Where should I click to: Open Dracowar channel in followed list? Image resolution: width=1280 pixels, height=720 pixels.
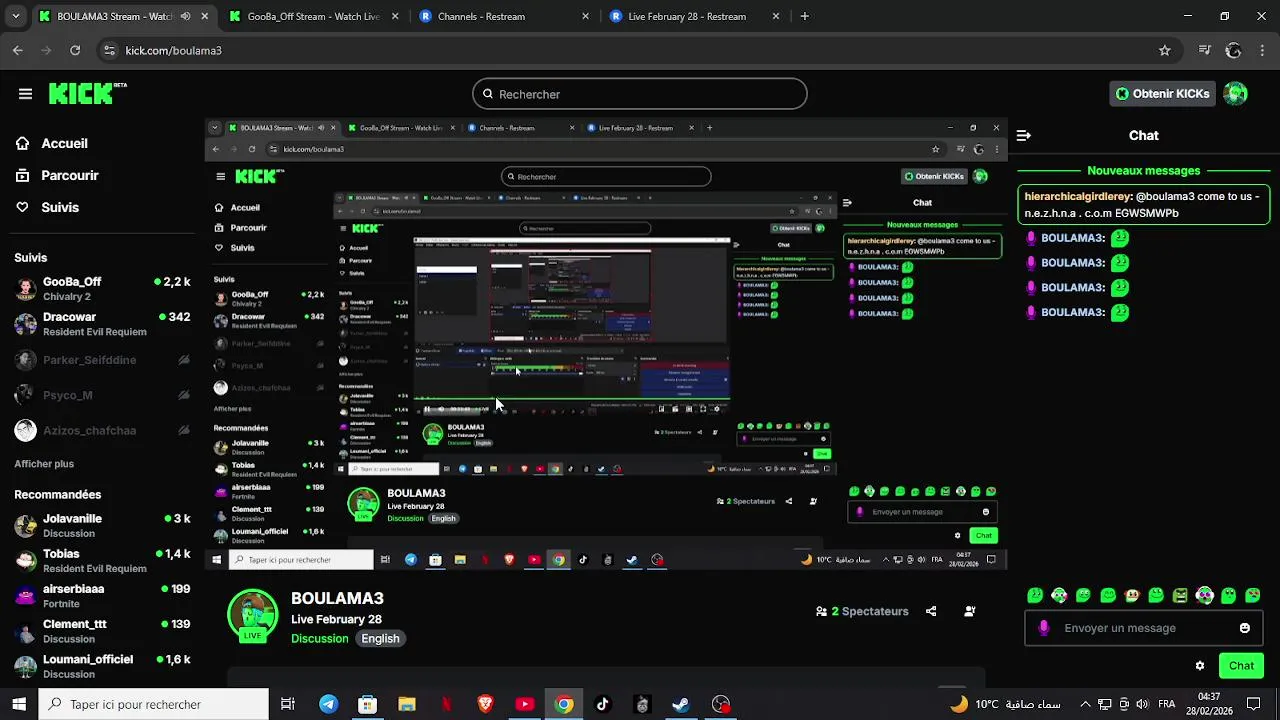pos(102,324)
